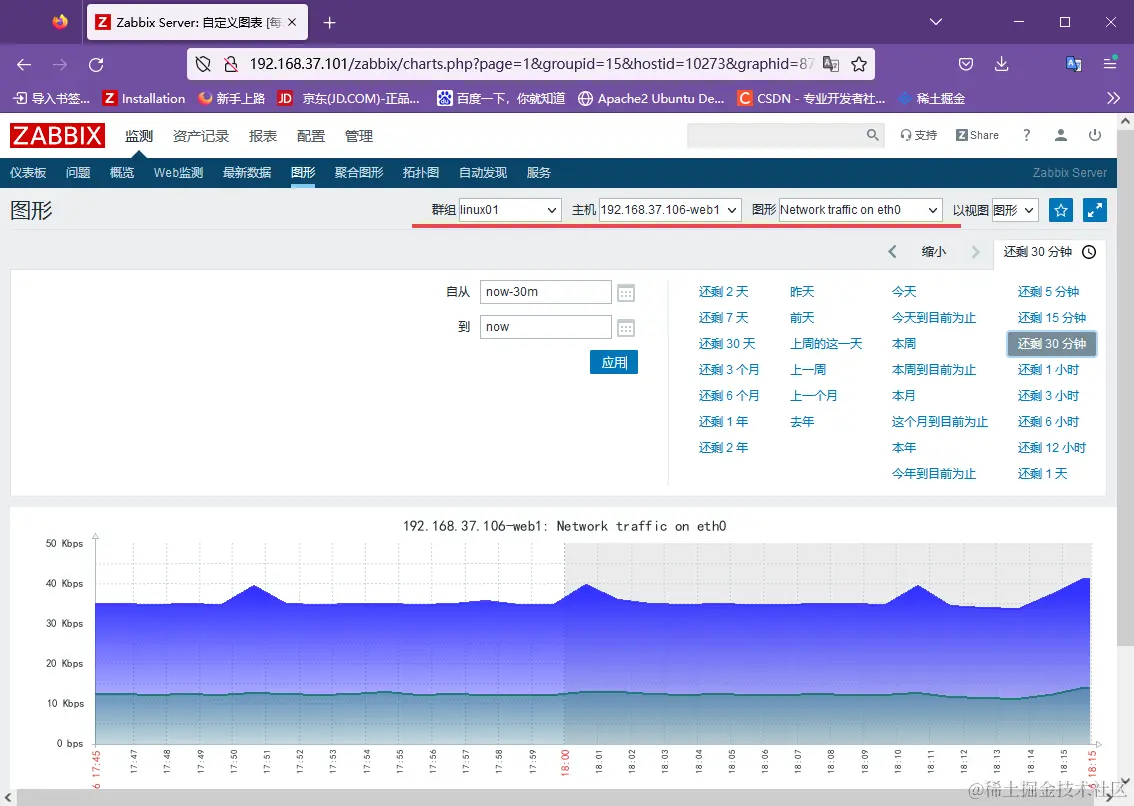Open the downloads panel
Image resolution: width=1134 pixels, height=806 pixels.
coord(1002,64)
